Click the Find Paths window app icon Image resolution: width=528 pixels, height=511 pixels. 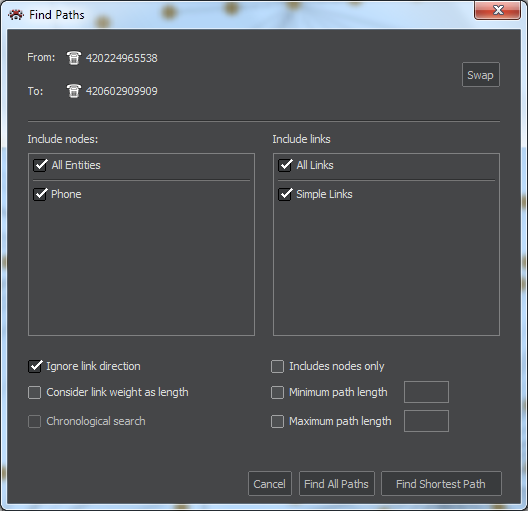[x=16, y=15]
